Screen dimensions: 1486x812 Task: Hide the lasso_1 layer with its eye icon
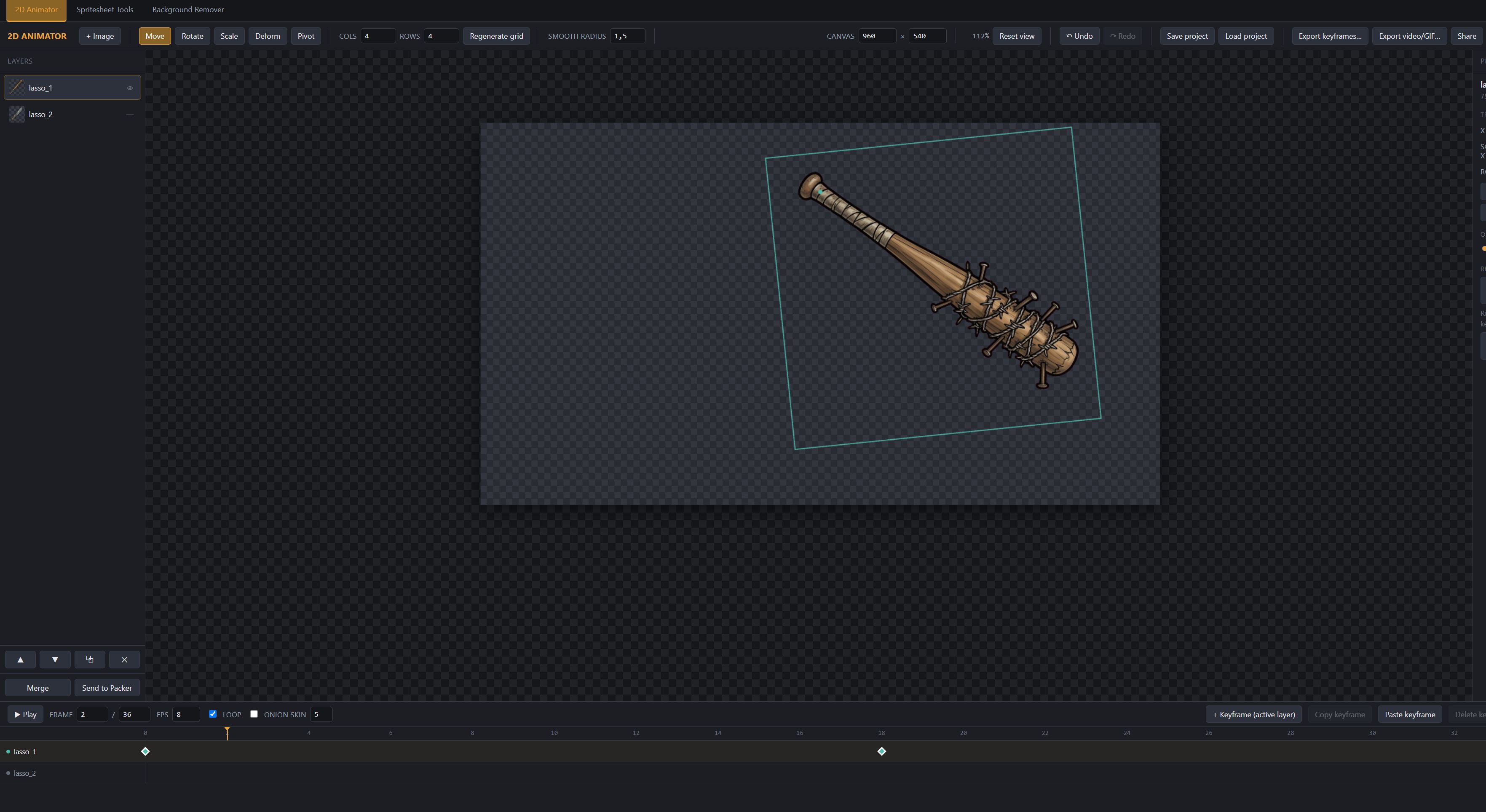click(x=130, y=88)
